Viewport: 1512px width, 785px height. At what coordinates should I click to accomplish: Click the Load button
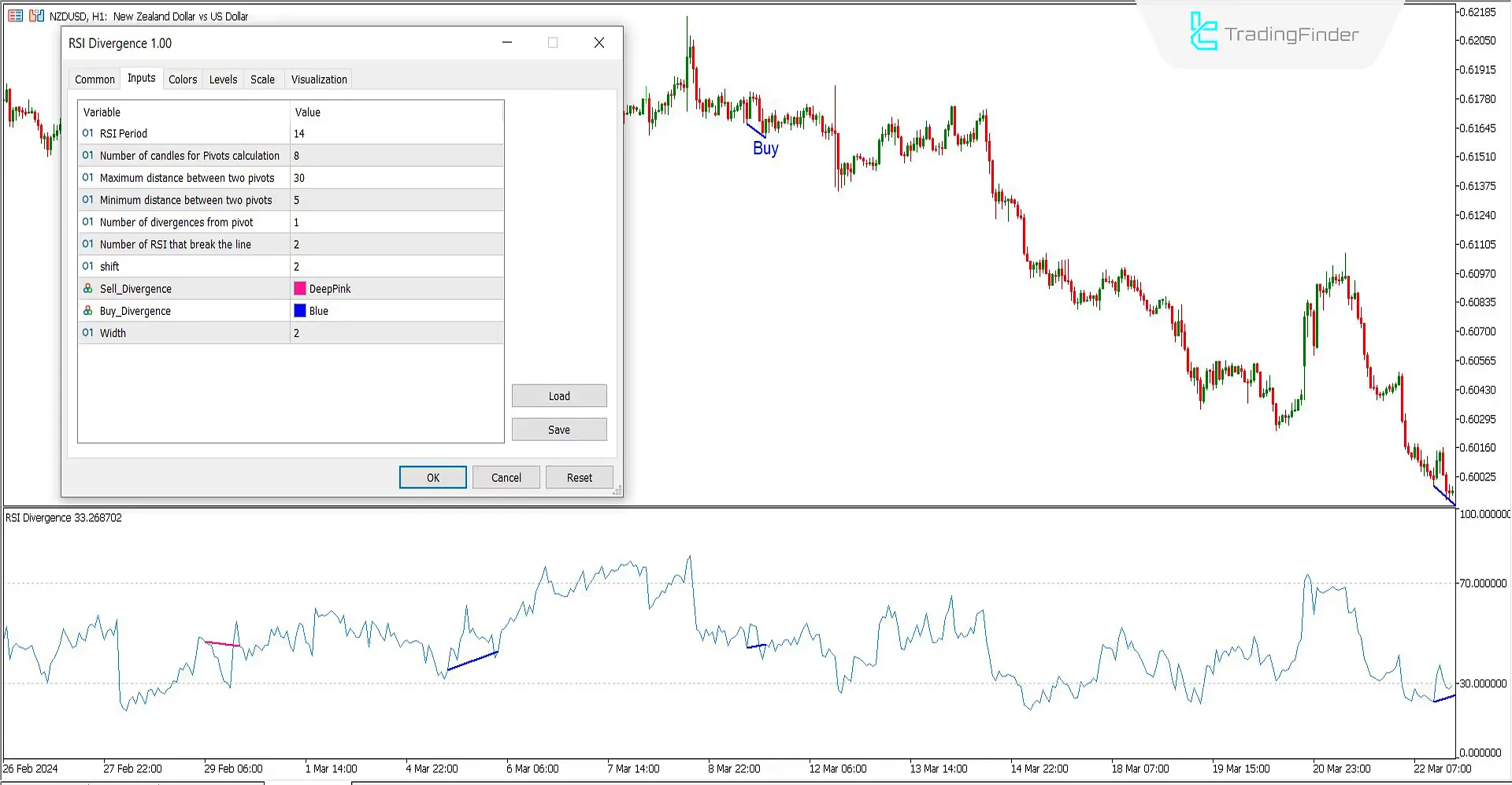[x=559, y=396]
